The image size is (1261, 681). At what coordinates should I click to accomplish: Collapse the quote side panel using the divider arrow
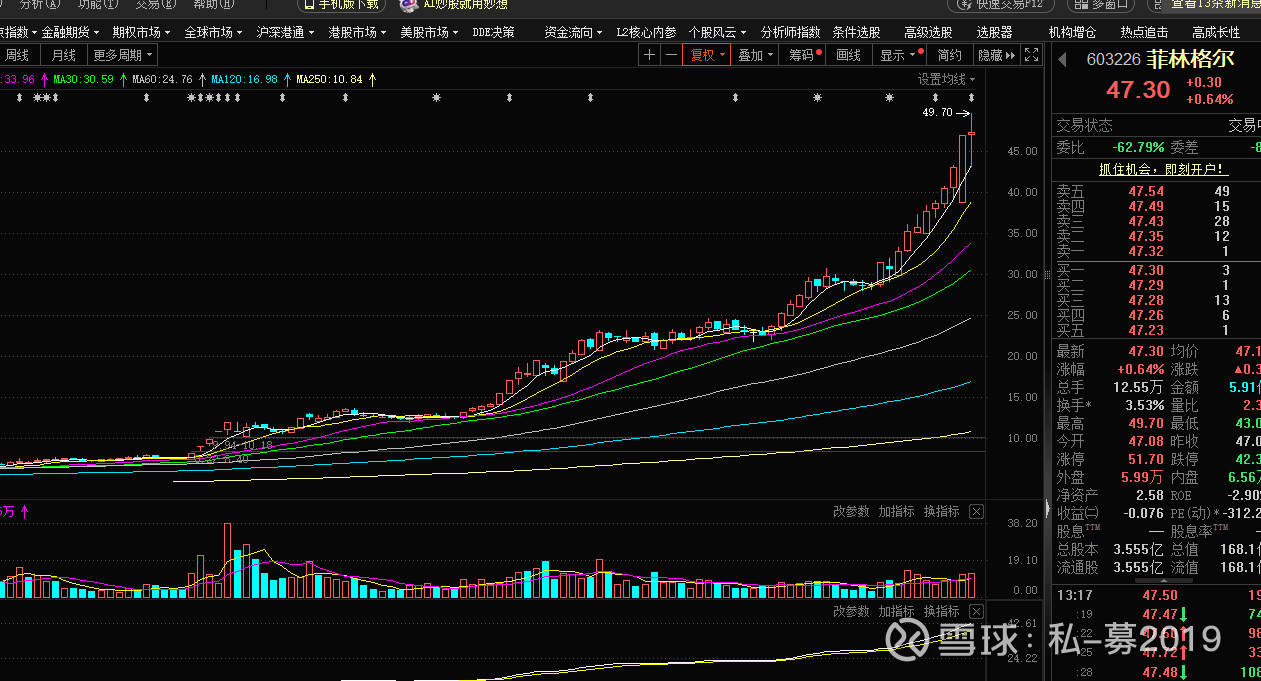point(1047,507)
